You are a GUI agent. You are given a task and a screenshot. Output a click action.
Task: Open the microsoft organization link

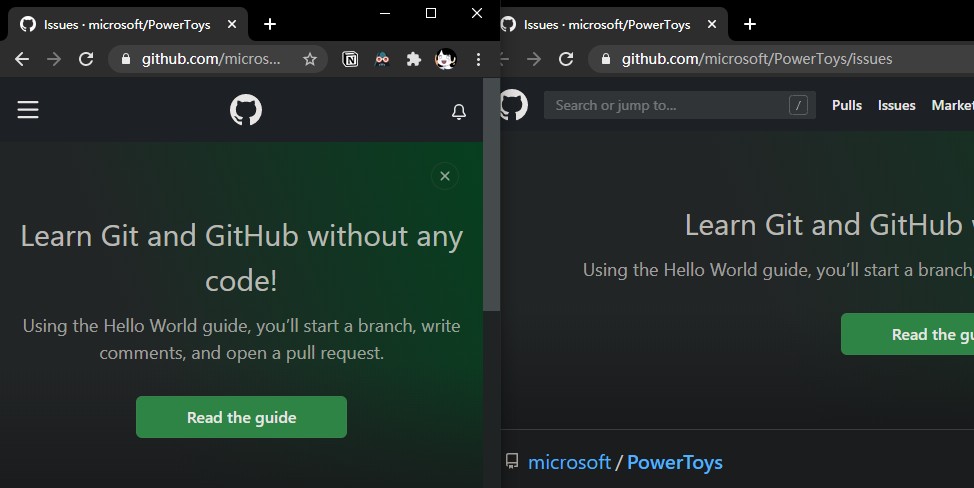(x=569, y=463)
